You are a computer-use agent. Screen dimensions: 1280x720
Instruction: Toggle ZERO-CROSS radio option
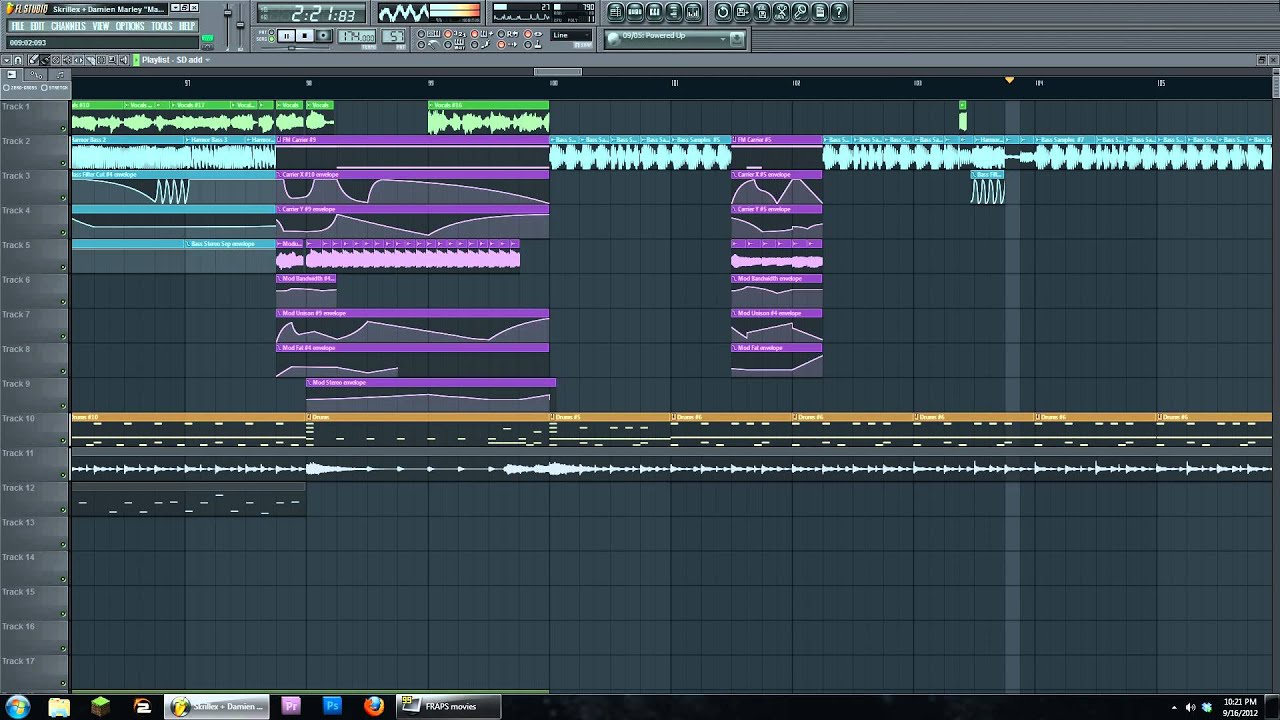[22, 87]
